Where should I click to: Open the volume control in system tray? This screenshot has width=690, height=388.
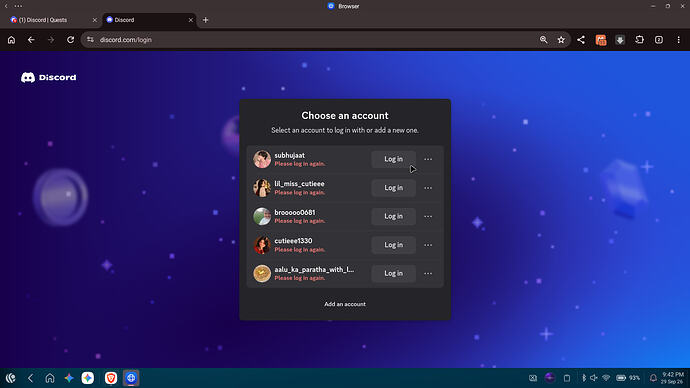[594, 378]
